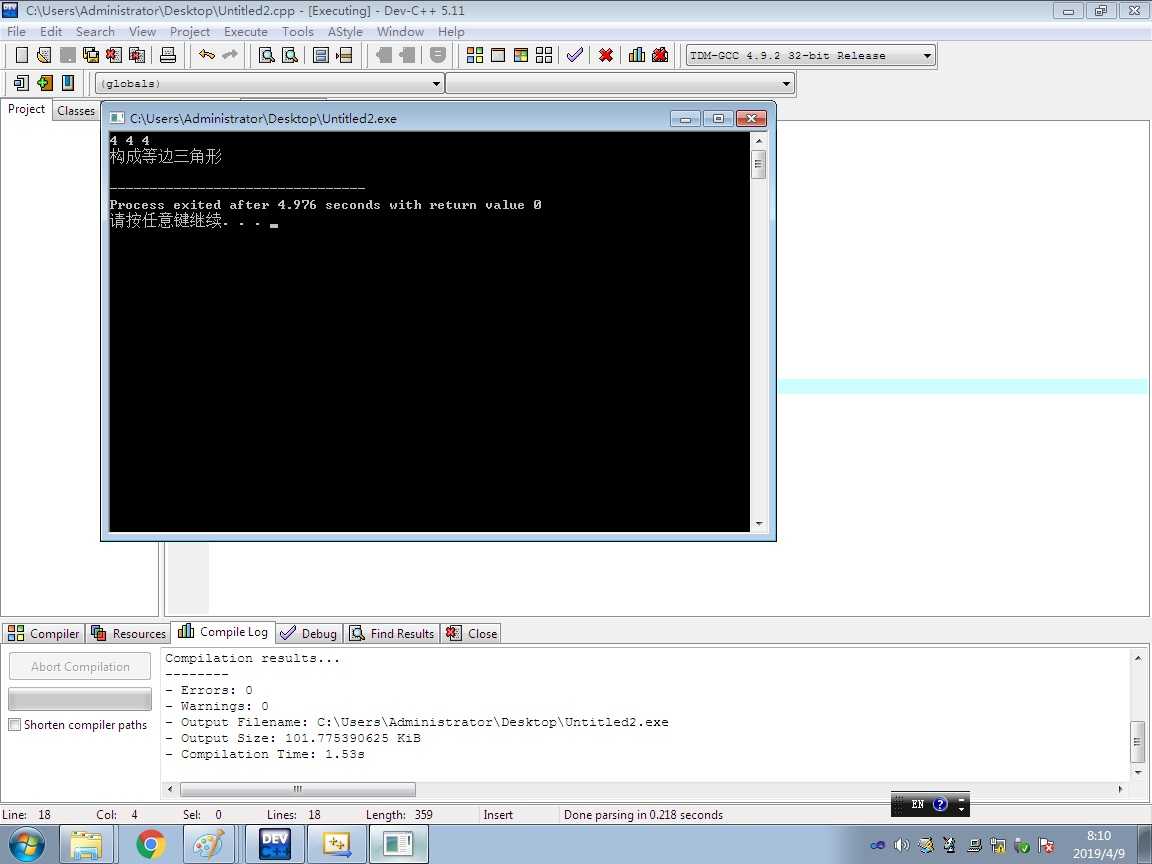Click the Compile & Run toolbar icon
Viewport: 1152px width, 864px height.
[x=521, y=55]
